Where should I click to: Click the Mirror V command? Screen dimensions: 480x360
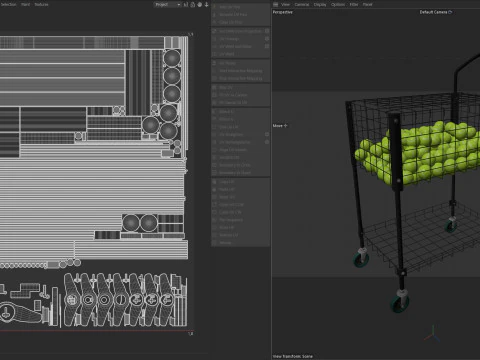pos(241,119)
